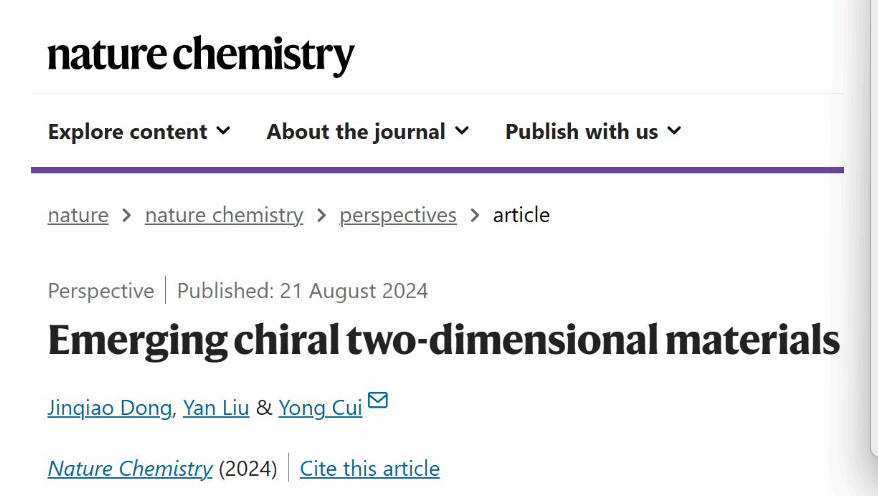The image size is (878, 496).
Task: Open author Yong Cui's name link
Action: [320, 408]
